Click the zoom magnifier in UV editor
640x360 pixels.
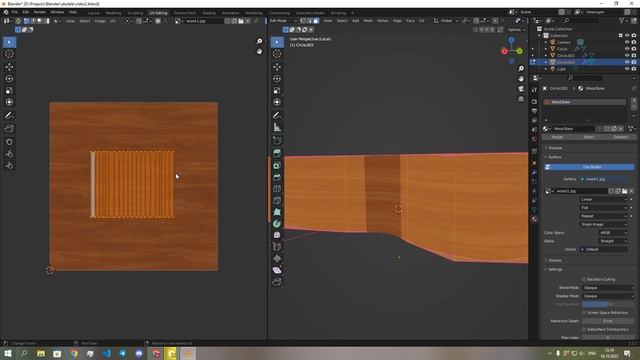tap(259, 41)
